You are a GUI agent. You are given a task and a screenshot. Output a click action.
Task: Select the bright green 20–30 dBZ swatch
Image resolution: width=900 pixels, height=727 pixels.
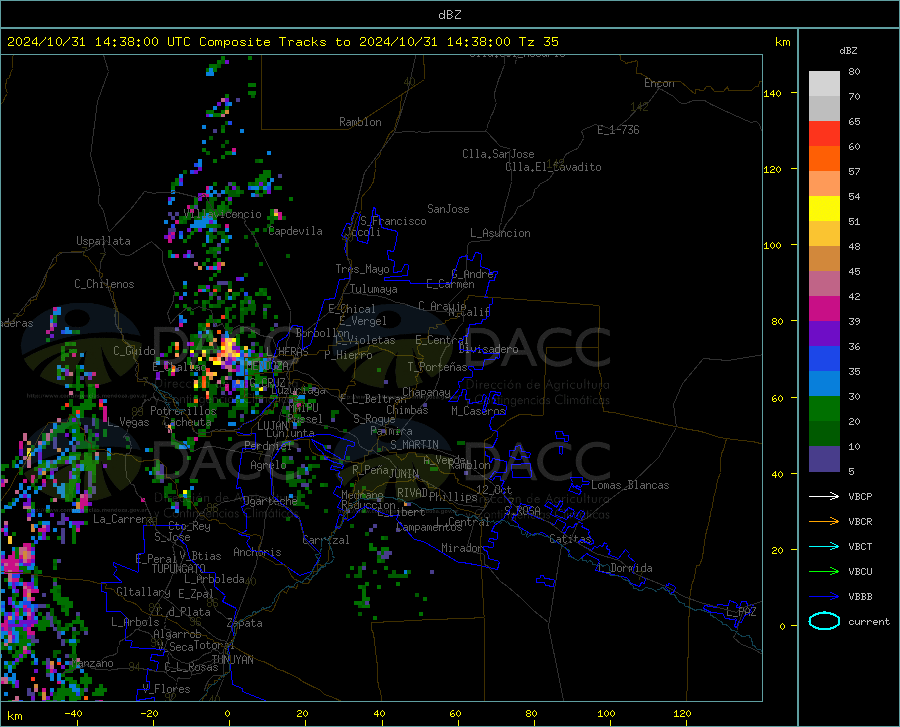(x=824, y=409)
